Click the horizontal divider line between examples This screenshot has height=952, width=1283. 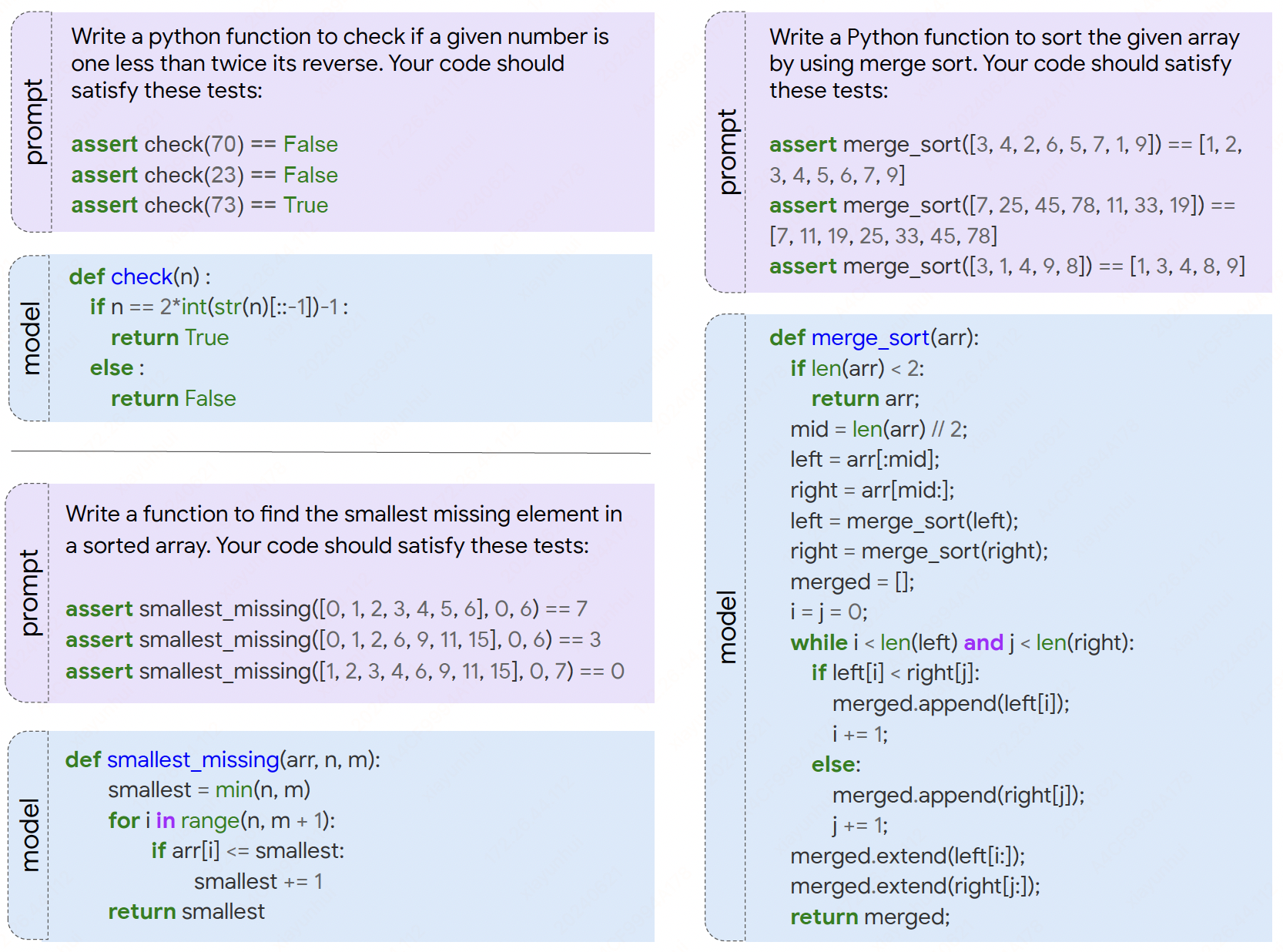coord(331,452)
